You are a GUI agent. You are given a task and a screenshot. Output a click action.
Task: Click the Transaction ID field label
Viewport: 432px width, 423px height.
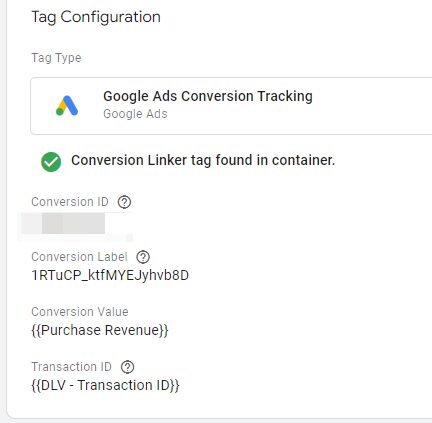tap(71, 367)
